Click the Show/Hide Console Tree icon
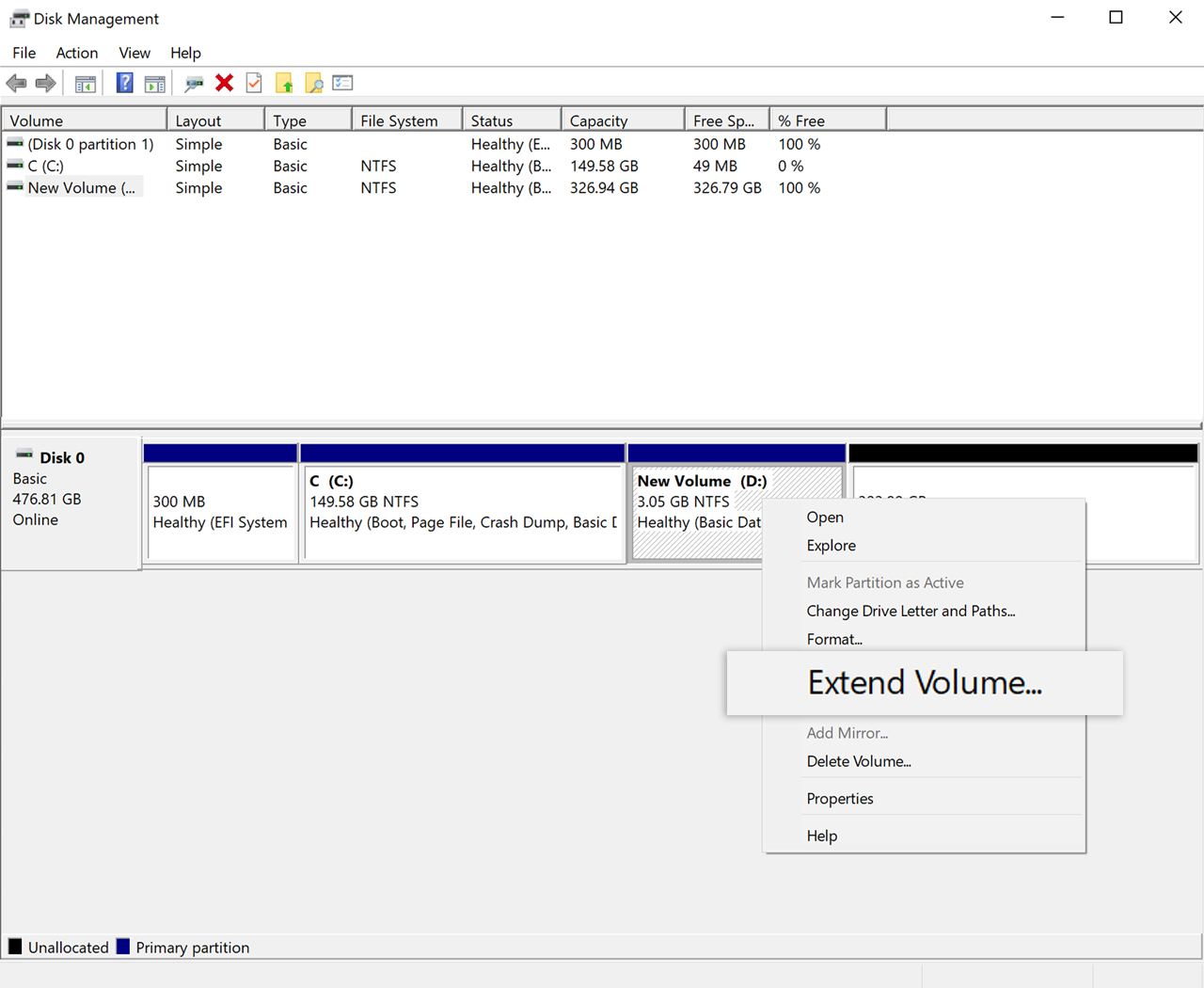The height and width of the screenshot is (988, 1204). point(86,84)
